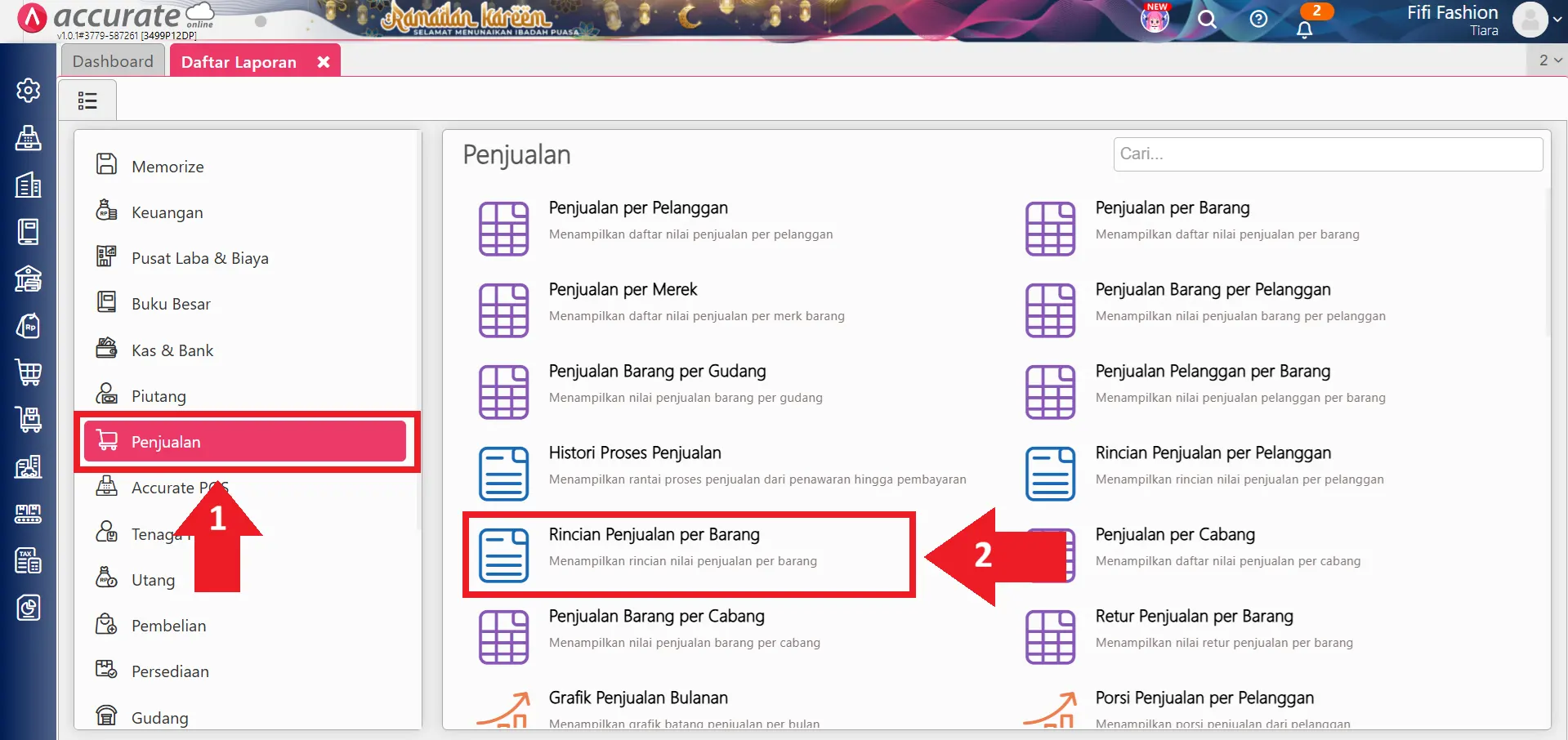The width and height of the screenshot is (1568, 740).
Task: Click the shopping cart sidebar icon
Action: click(x=29, y=372)
